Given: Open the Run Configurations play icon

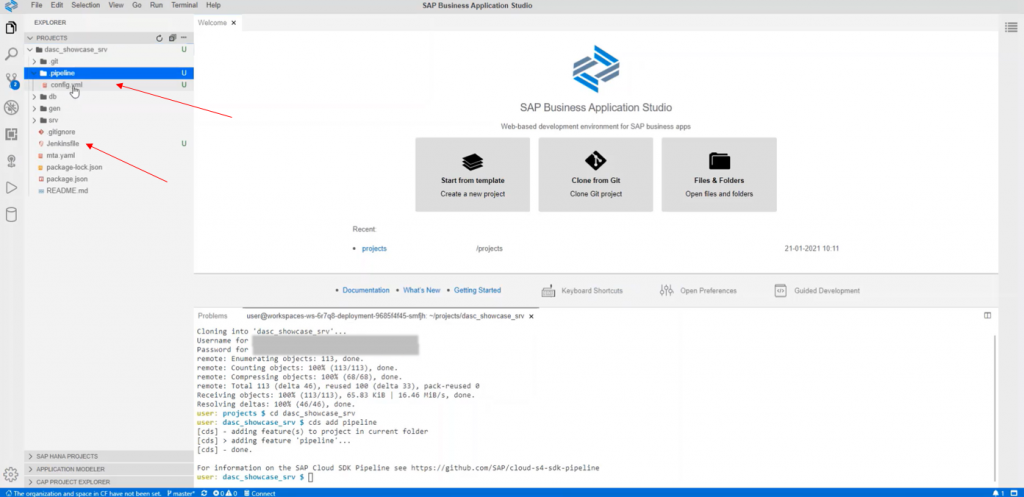Looking at the screenshot, I should pyautogui.click(x=11, y=187).
